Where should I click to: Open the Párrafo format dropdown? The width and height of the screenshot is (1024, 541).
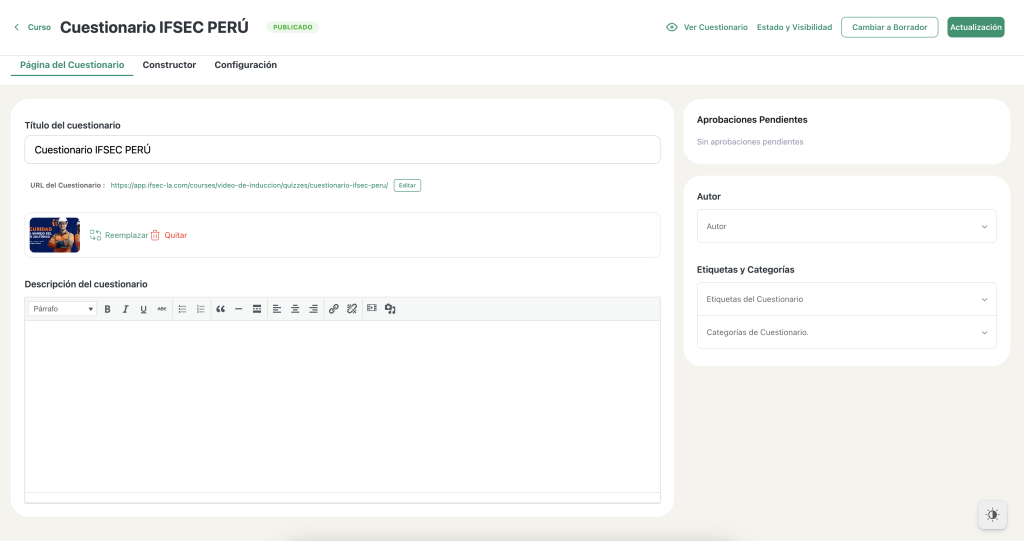point(62,309)
